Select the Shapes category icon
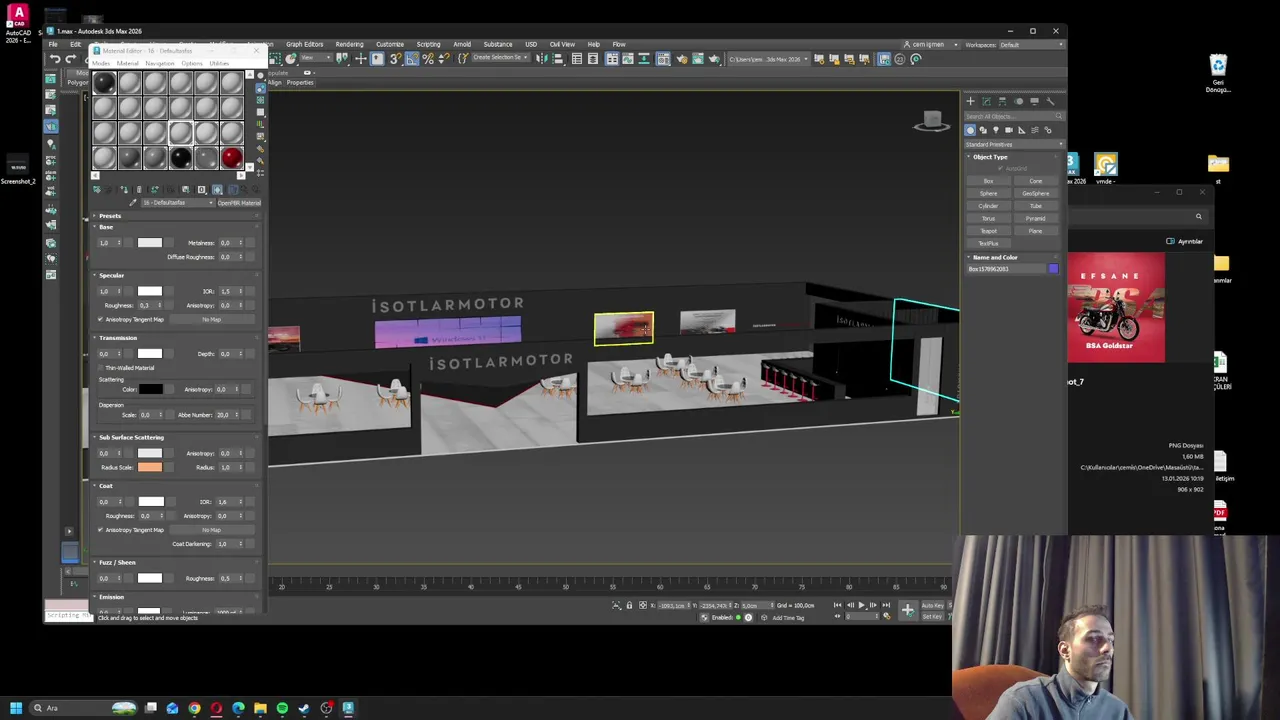 click(x=983, y=130)
